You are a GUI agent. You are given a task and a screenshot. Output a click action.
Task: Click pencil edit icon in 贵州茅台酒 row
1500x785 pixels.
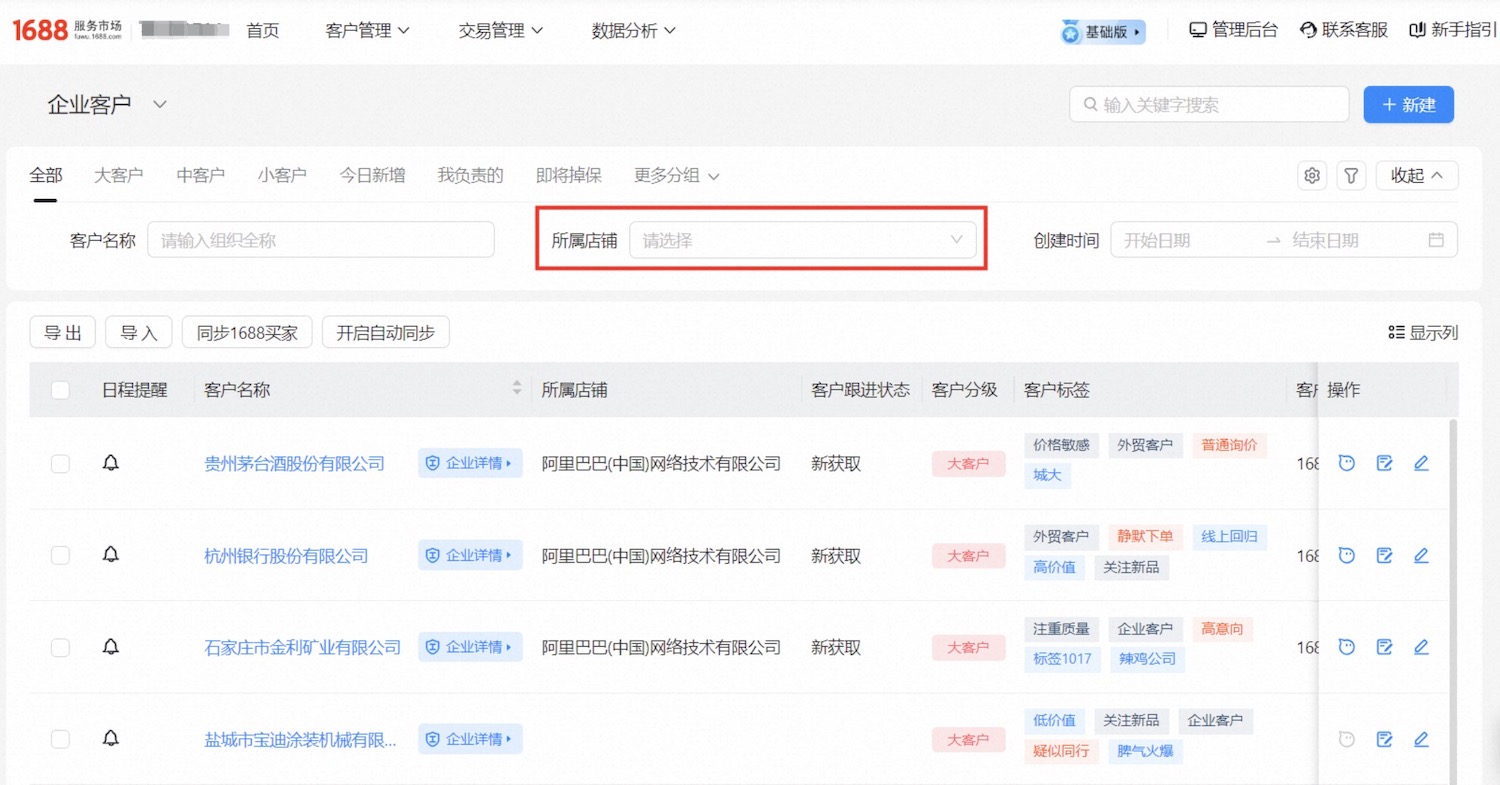coord(1421,463)
